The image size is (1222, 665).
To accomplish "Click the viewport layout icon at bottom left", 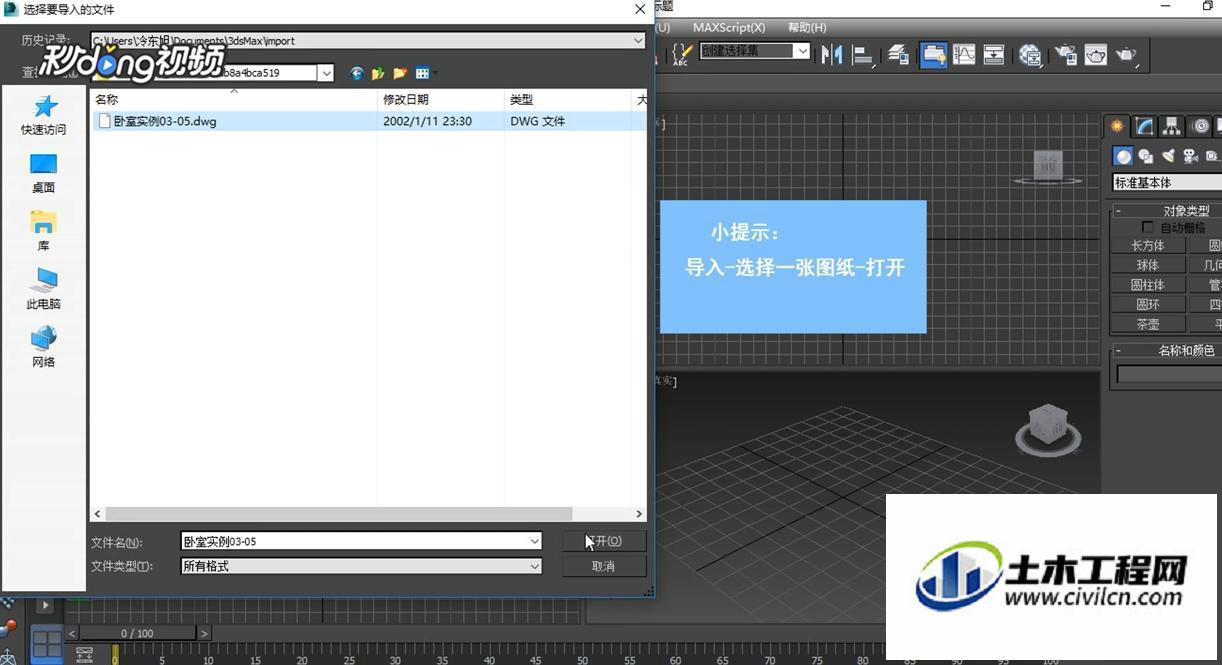I will [x=46, y=643].
